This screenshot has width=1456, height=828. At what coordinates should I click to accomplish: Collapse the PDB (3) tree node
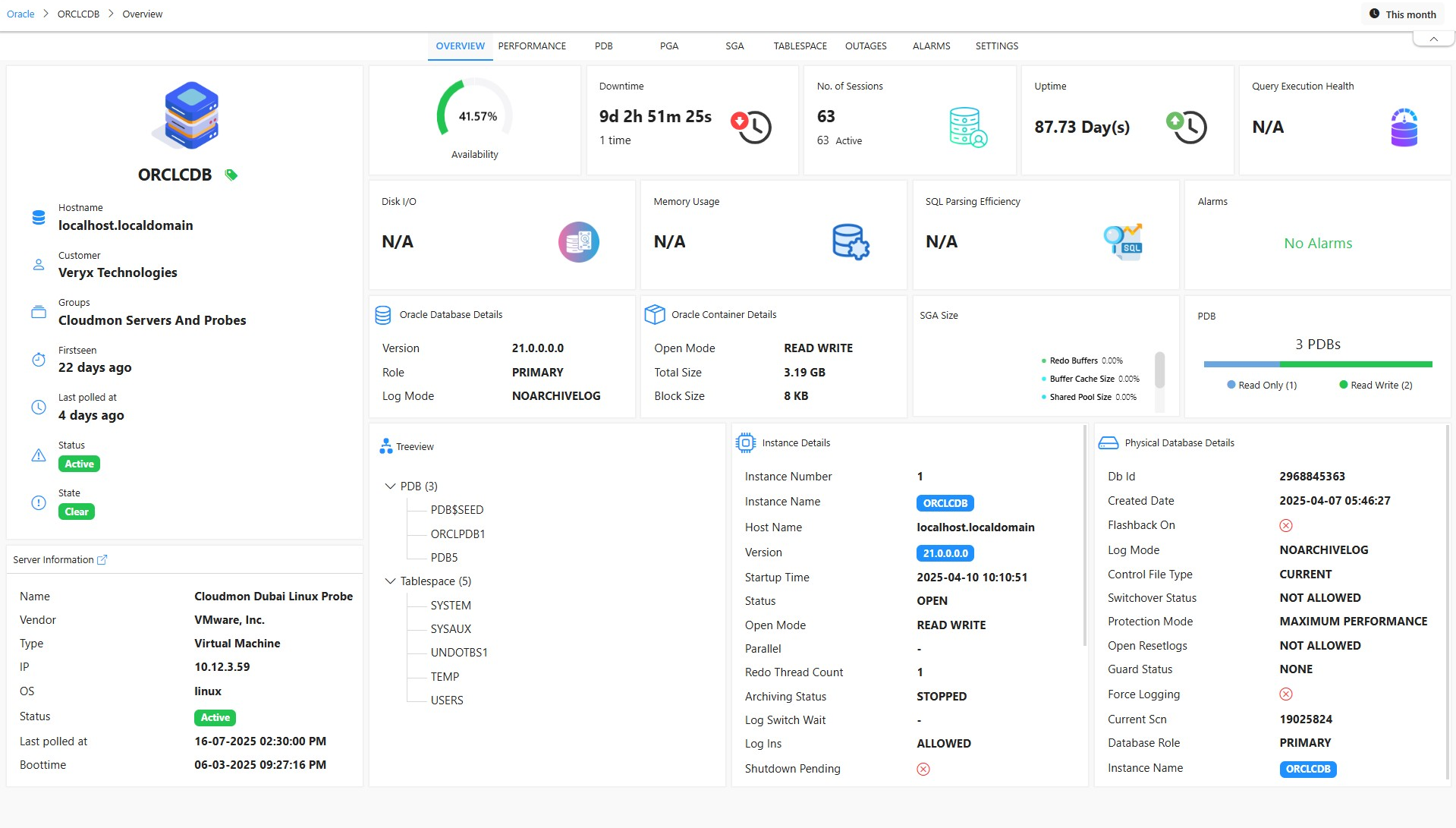pos(390,486)
